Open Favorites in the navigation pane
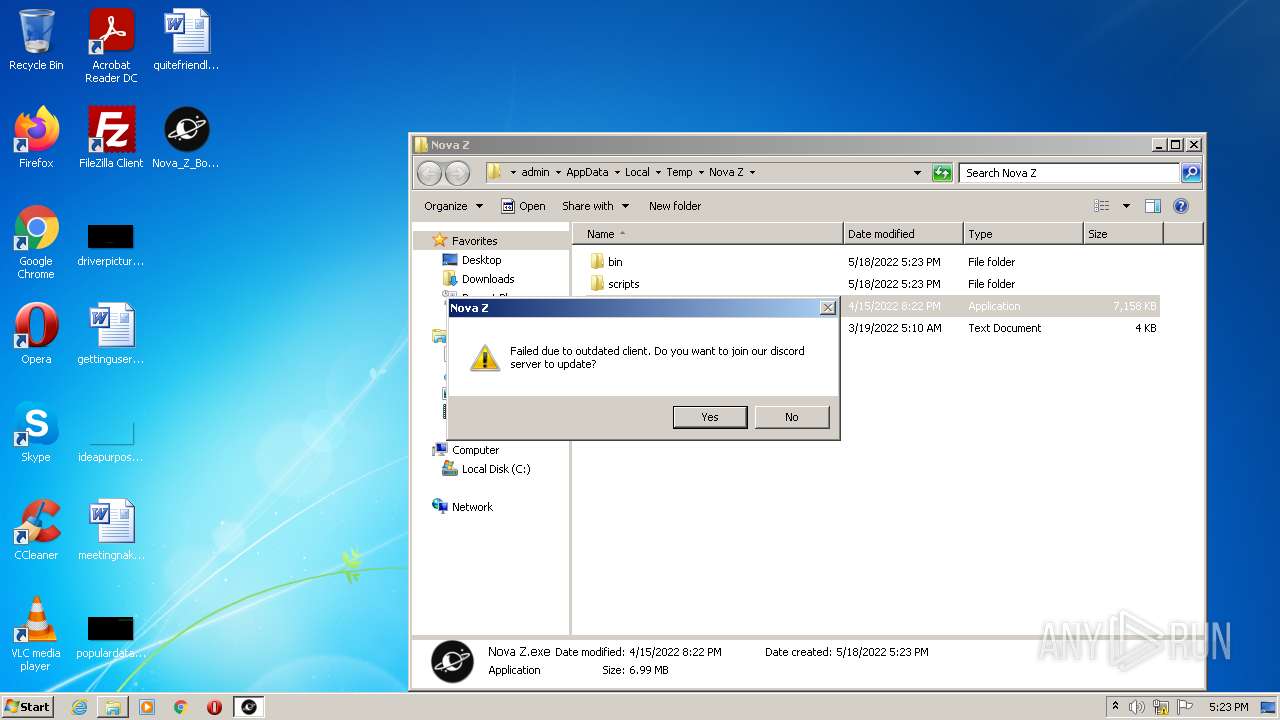 (474, 241)
